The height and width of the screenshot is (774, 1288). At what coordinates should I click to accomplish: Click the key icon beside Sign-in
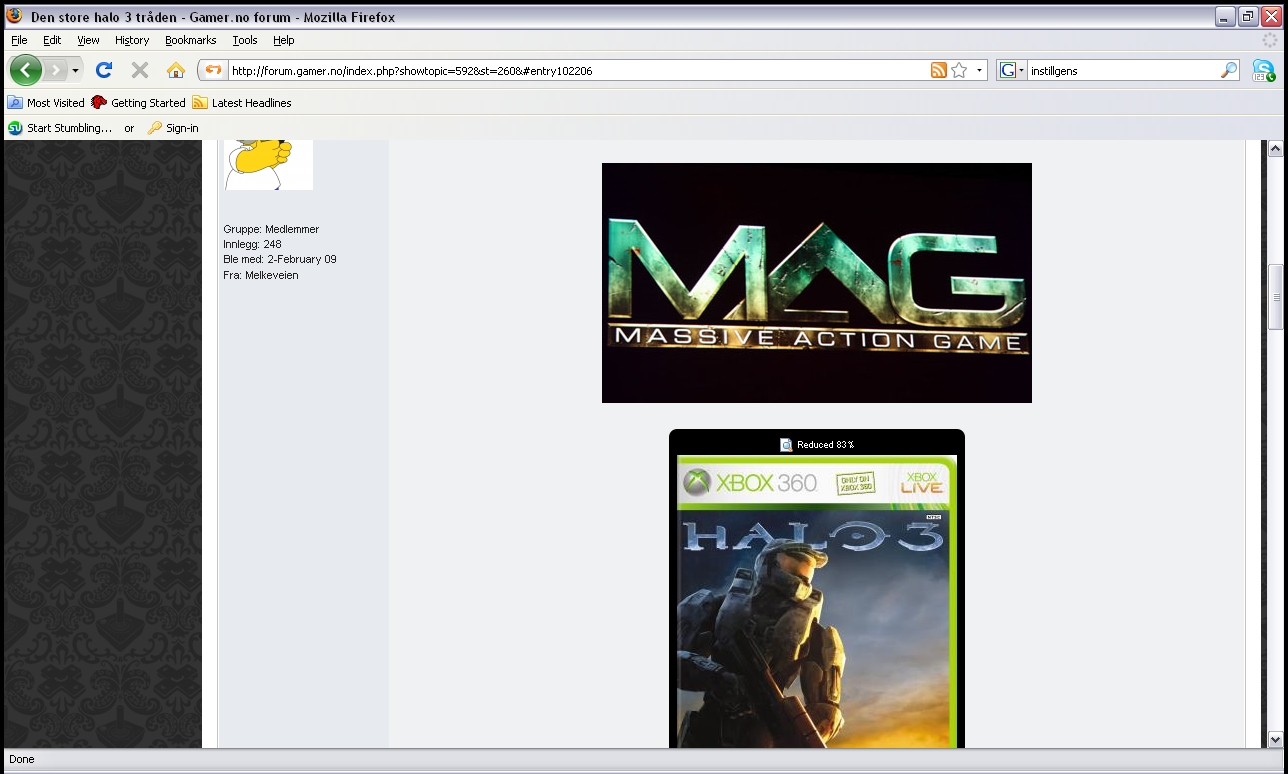pyautogui.click(x=155, y=128)
